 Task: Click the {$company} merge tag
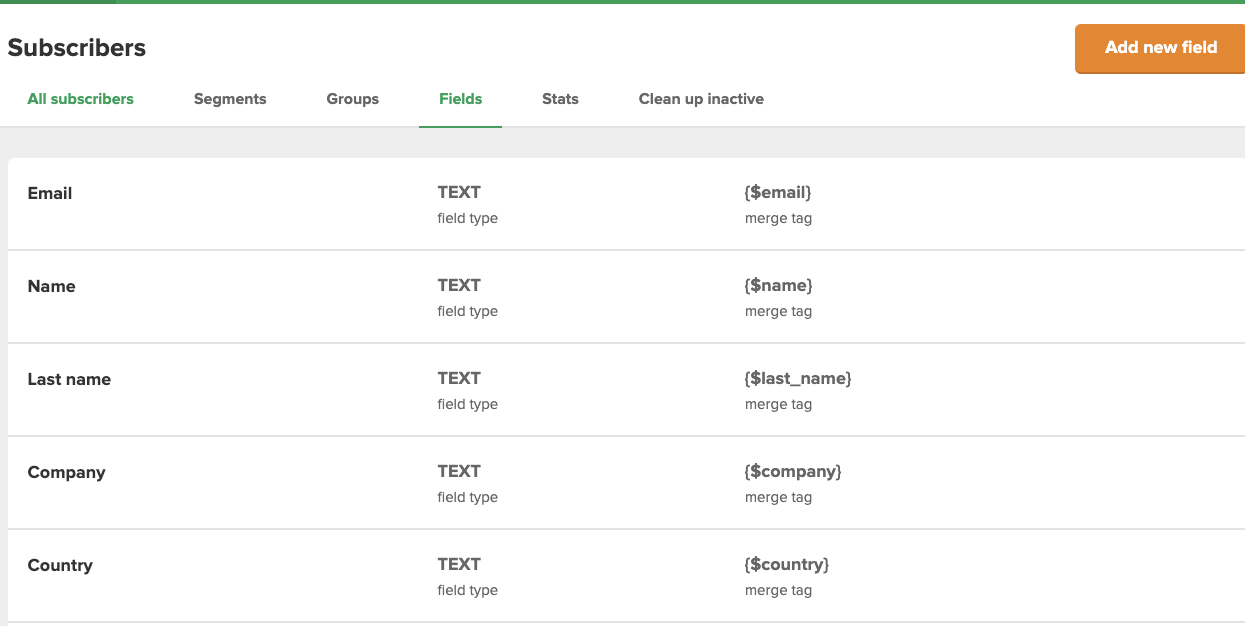(793, 471)
